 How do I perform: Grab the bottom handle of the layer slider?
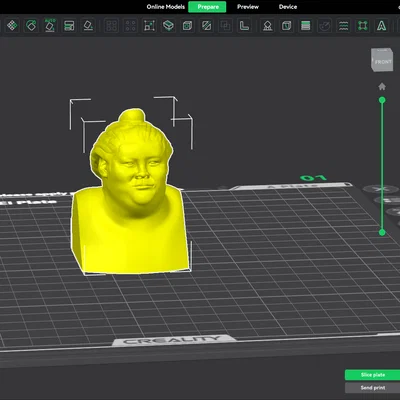[382, 232]
